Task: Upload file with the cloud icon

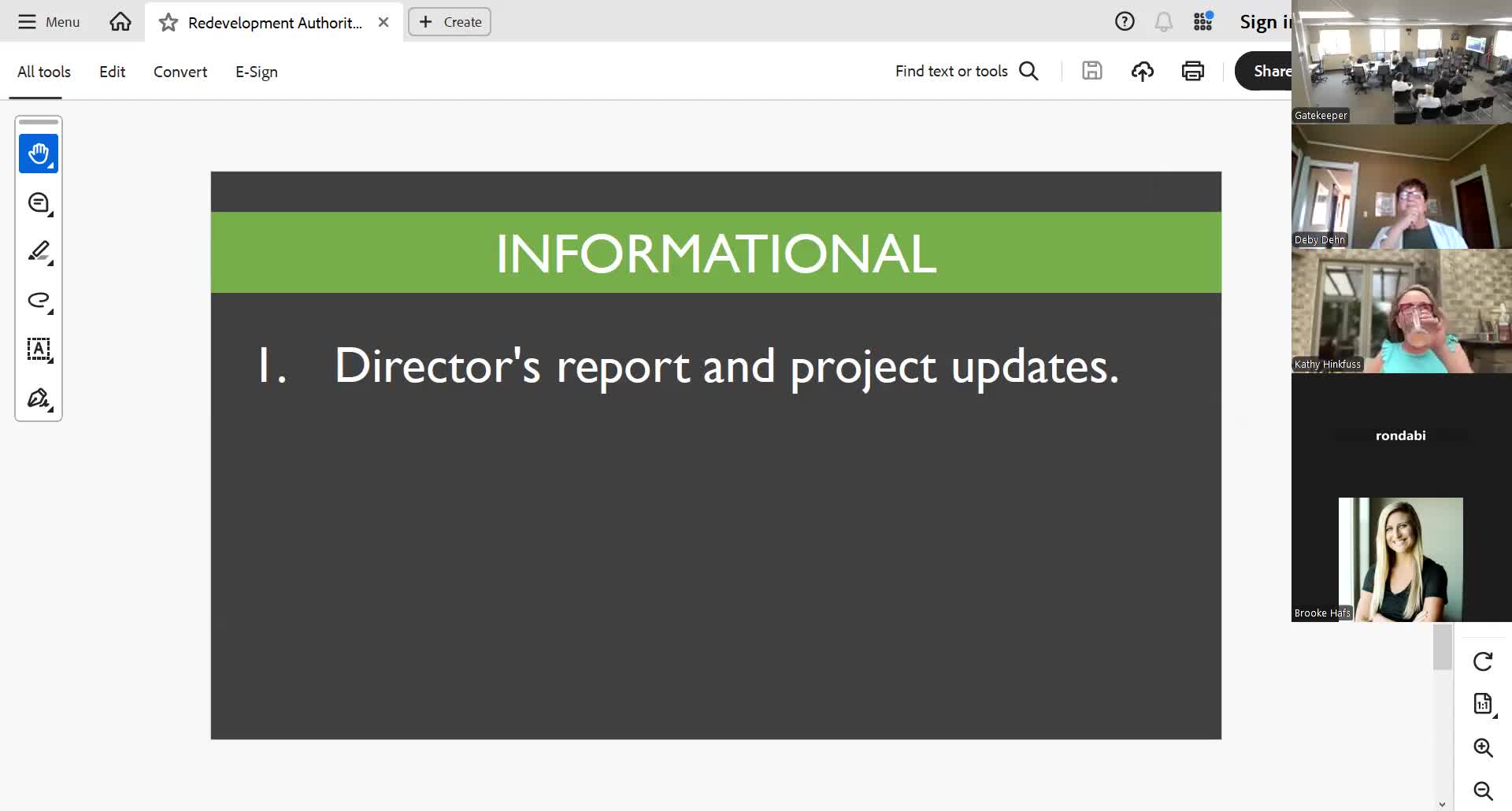Action: pyautogui.click(x=1142, y=71)
